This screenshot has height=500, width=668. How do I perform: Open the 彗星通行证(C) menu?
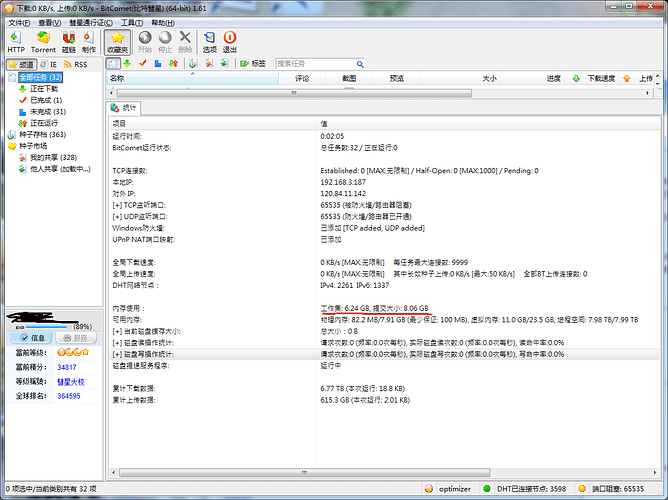pos(91,23)
